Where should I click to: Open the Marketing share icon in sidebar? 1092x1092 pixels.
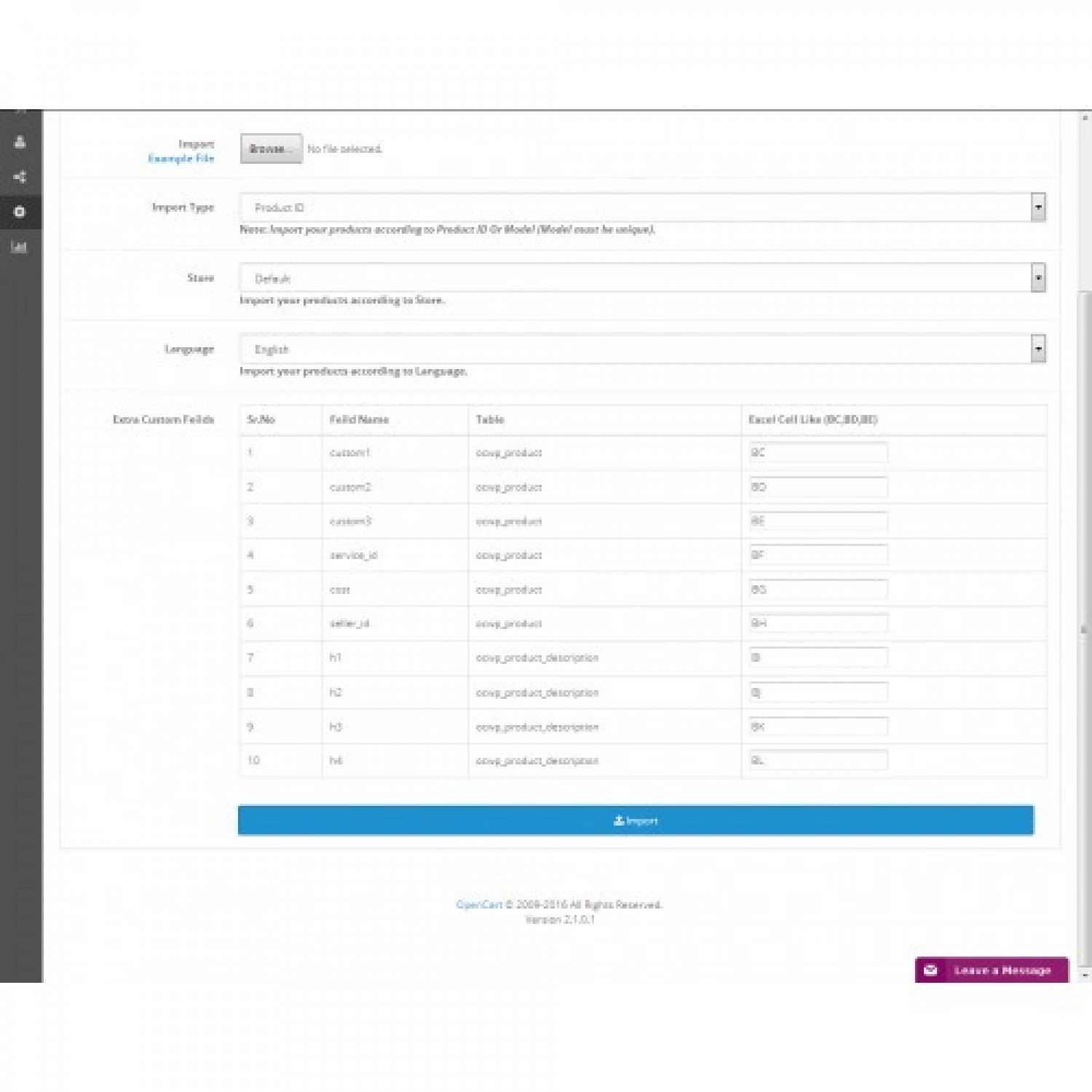point(20,177)
